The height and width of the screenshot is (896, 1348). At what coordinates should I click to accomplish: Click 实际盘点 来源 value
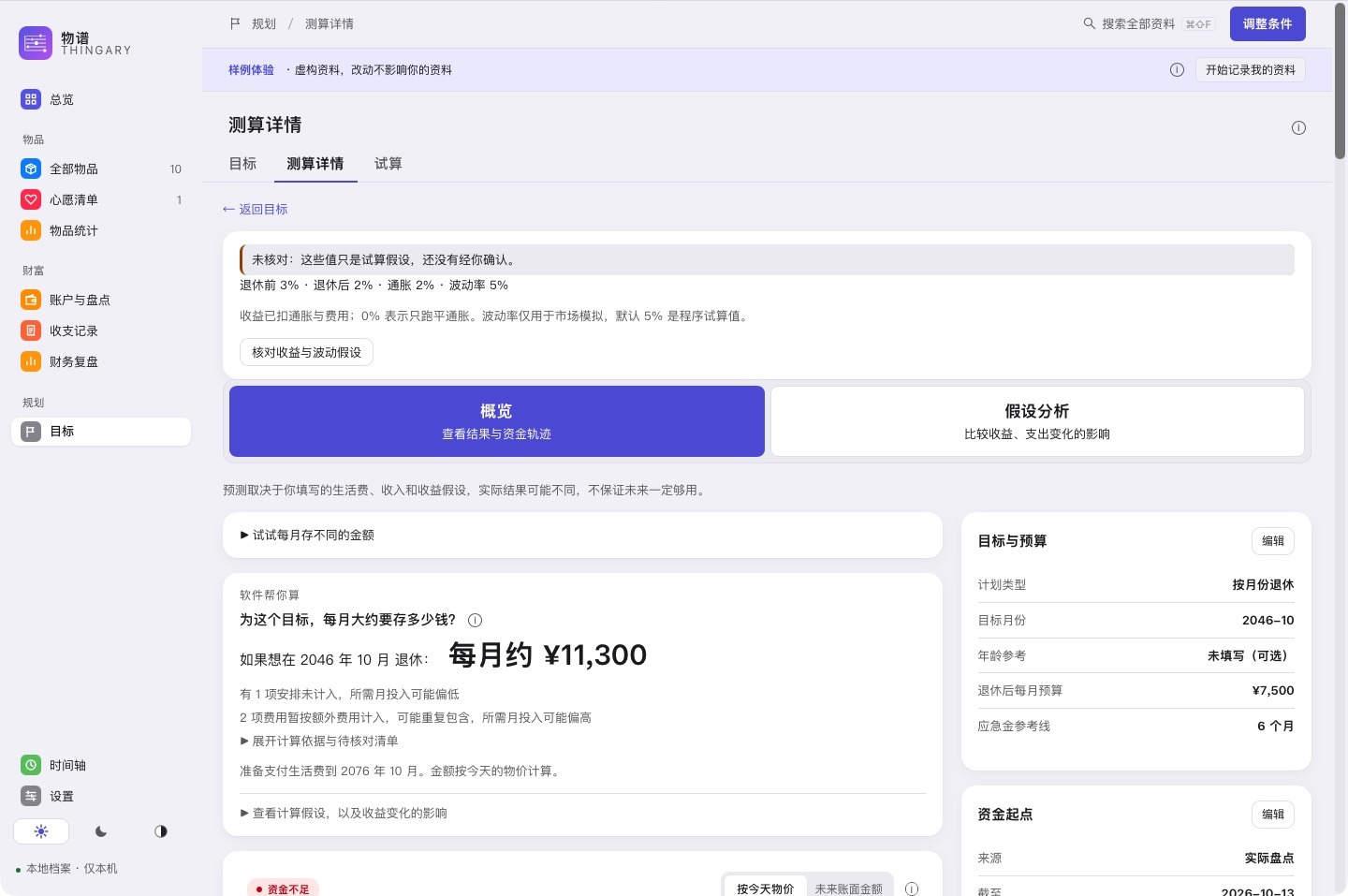[1269, 858]
